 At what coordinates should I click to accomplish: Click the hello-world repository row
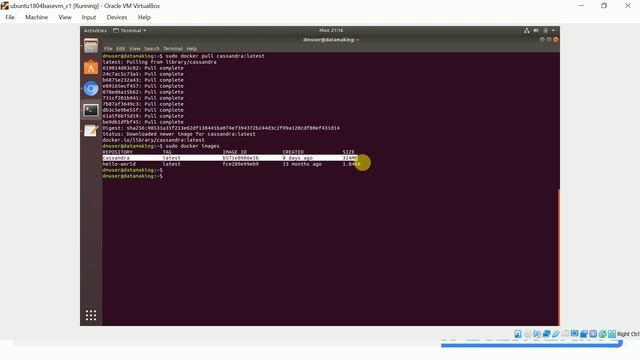[230, 164]
